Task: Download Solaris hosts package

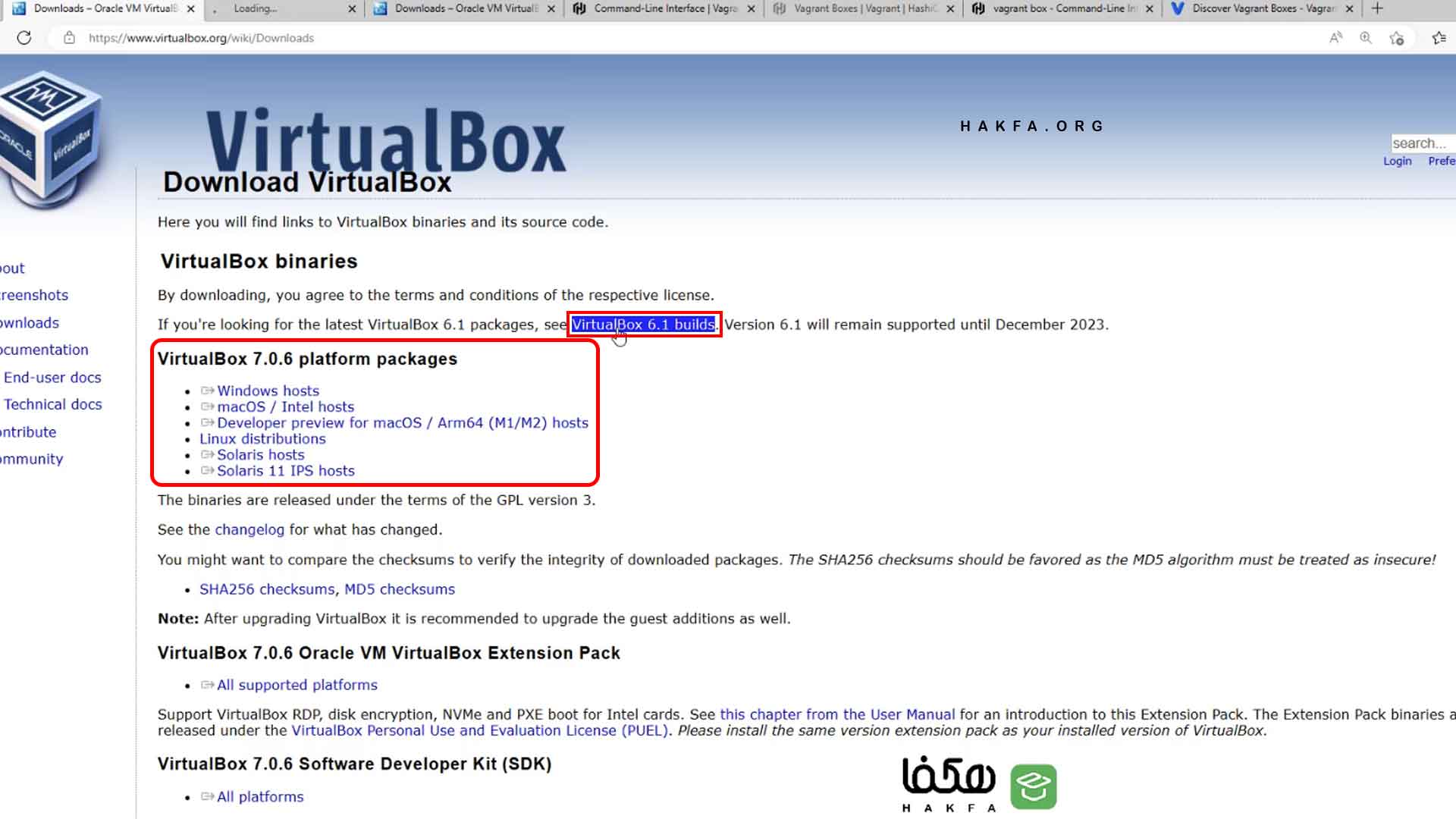Action: 260,455
